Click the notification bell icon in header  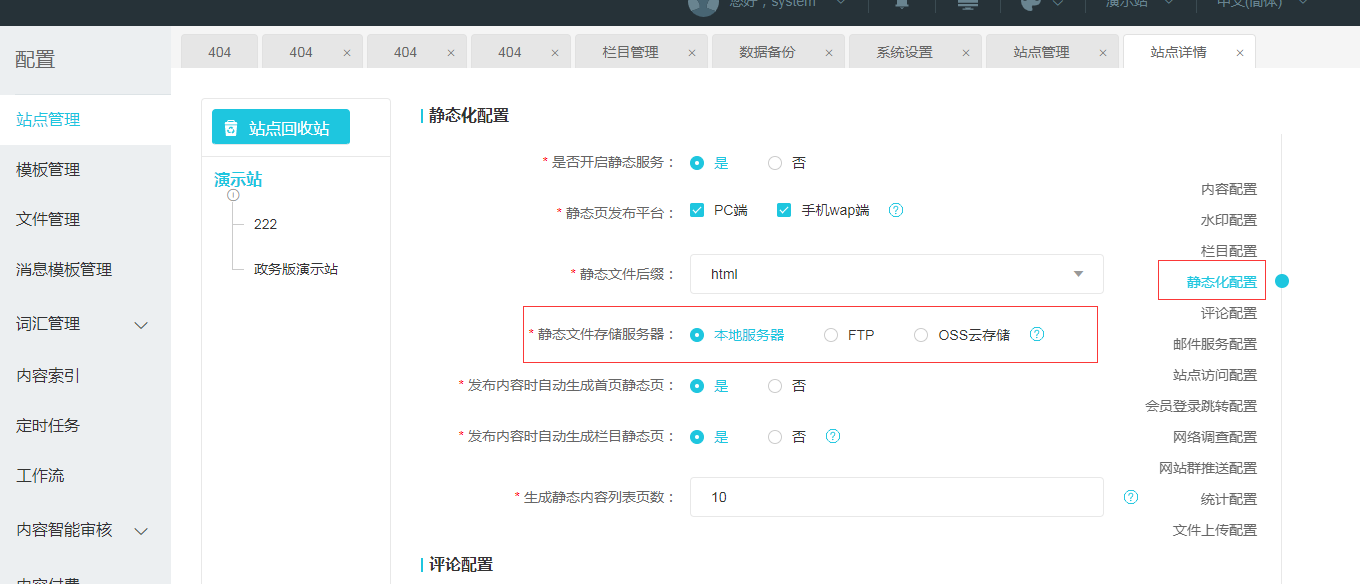901,4
